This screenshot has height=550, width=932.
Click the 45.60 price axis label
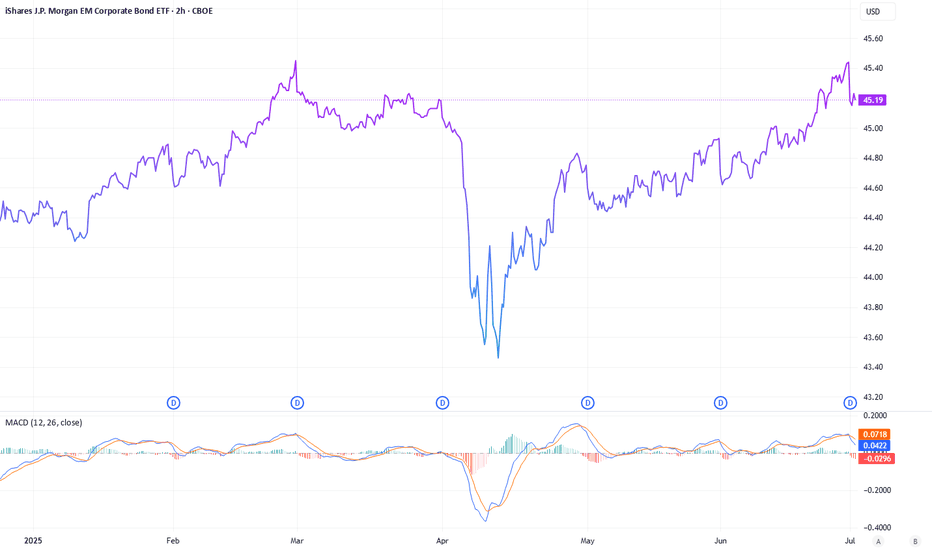873,39
